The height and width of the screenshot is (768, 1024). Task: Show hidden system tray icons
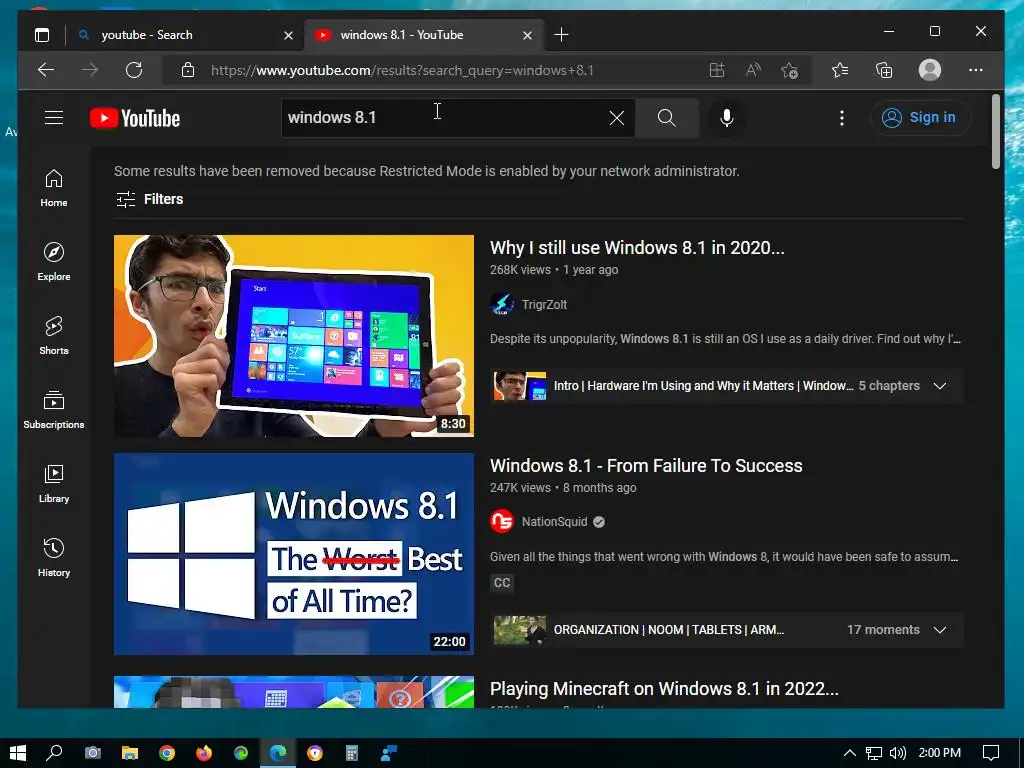tap(850, 753)
